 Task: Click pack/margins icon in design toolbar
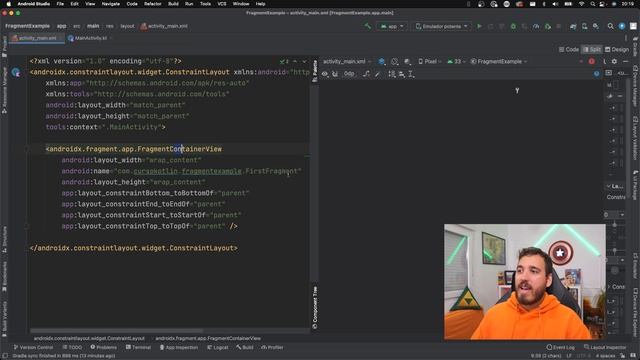tap(392, 74)
